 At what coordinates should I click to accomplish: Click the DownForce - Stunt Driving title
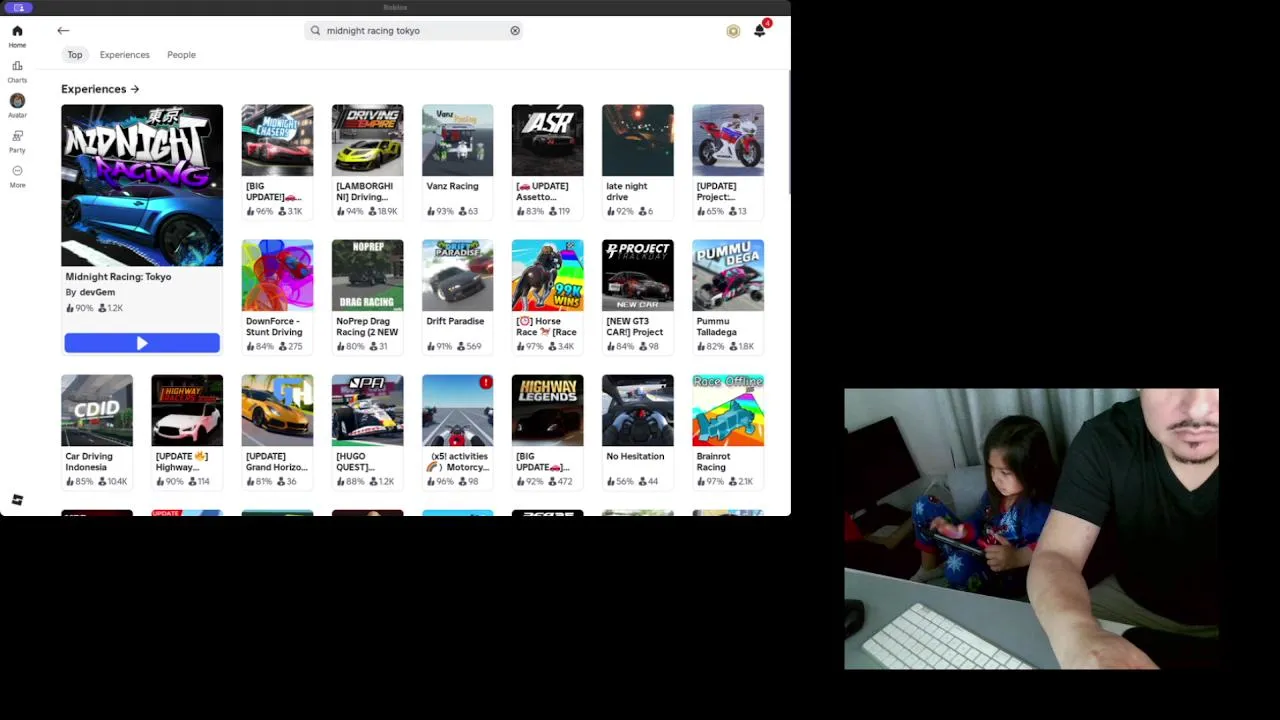[x=274, y=327]
